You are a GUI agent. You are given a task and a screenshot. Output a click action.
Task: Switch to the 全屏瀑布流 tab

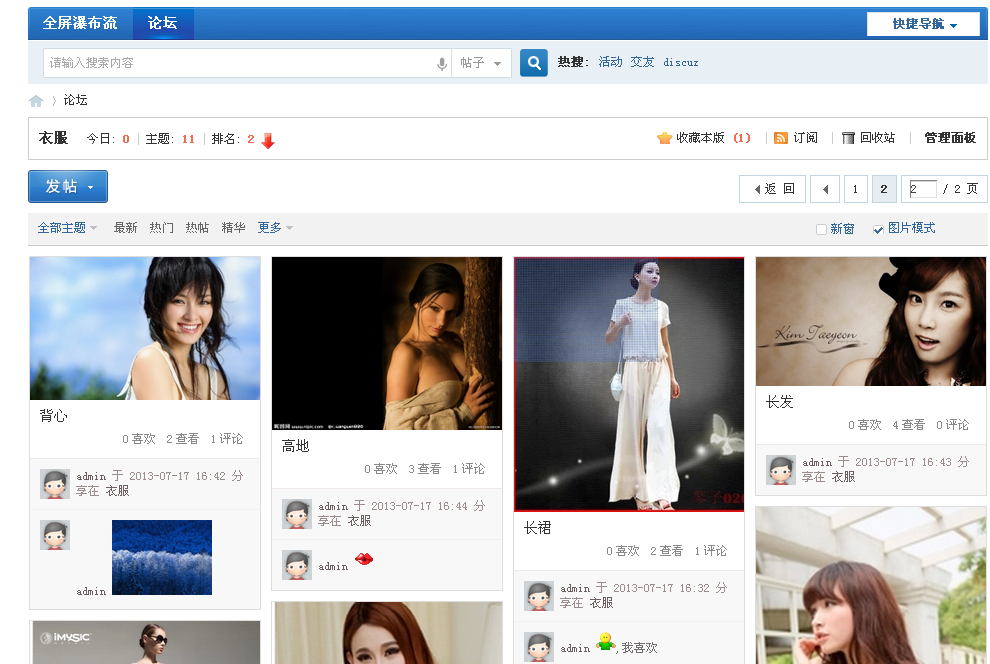[78, 22]
